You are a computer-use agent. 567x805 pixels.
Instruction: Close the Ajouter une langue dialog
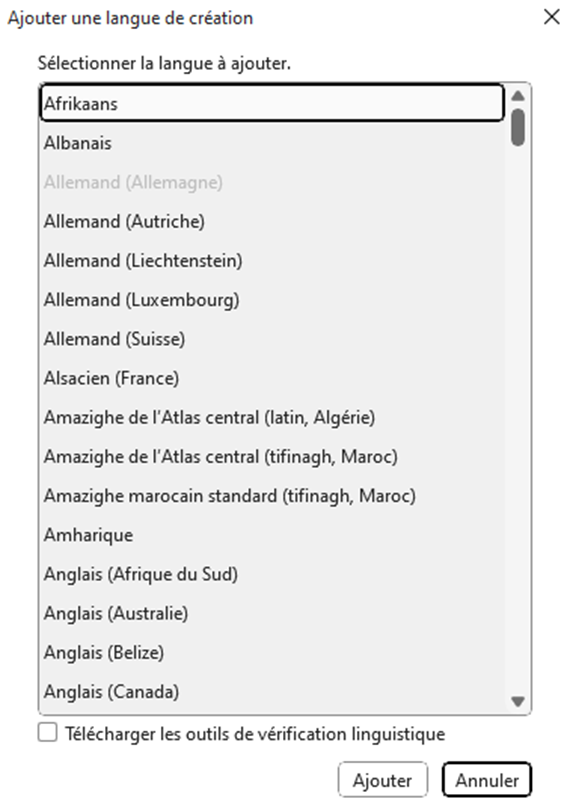click(x=552, y=17)
